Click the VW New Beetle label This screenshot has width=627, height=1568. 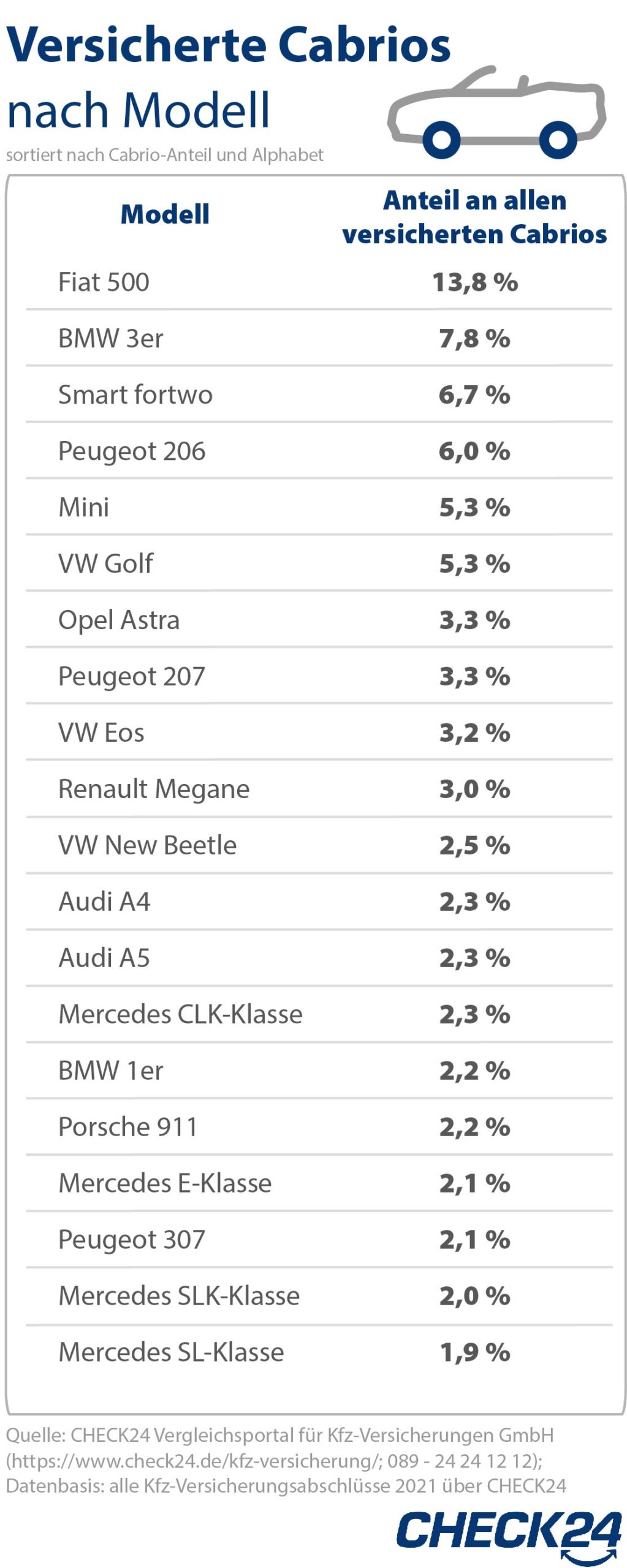tap(147, 845)
